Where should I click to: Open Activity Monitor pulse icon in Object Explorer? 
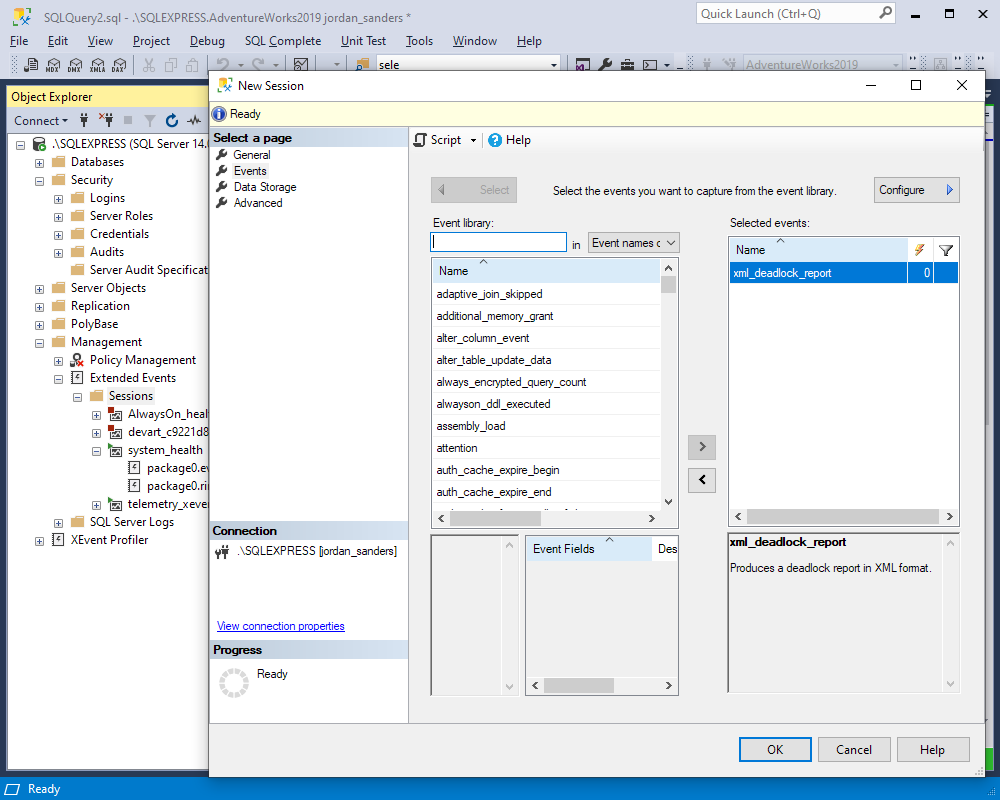tap(194, 120)
